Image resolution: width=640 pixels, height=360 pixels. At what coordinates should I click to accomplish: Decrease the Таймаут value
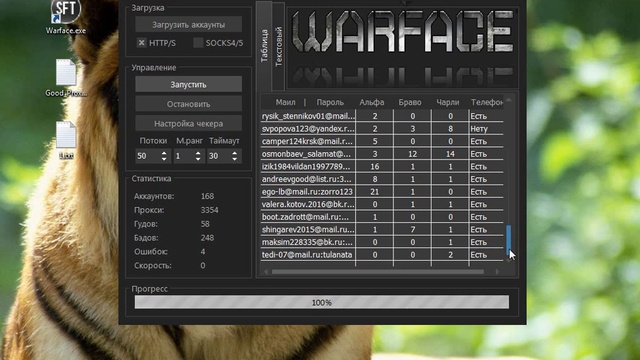pyautogui.click(x=235, y=159)
